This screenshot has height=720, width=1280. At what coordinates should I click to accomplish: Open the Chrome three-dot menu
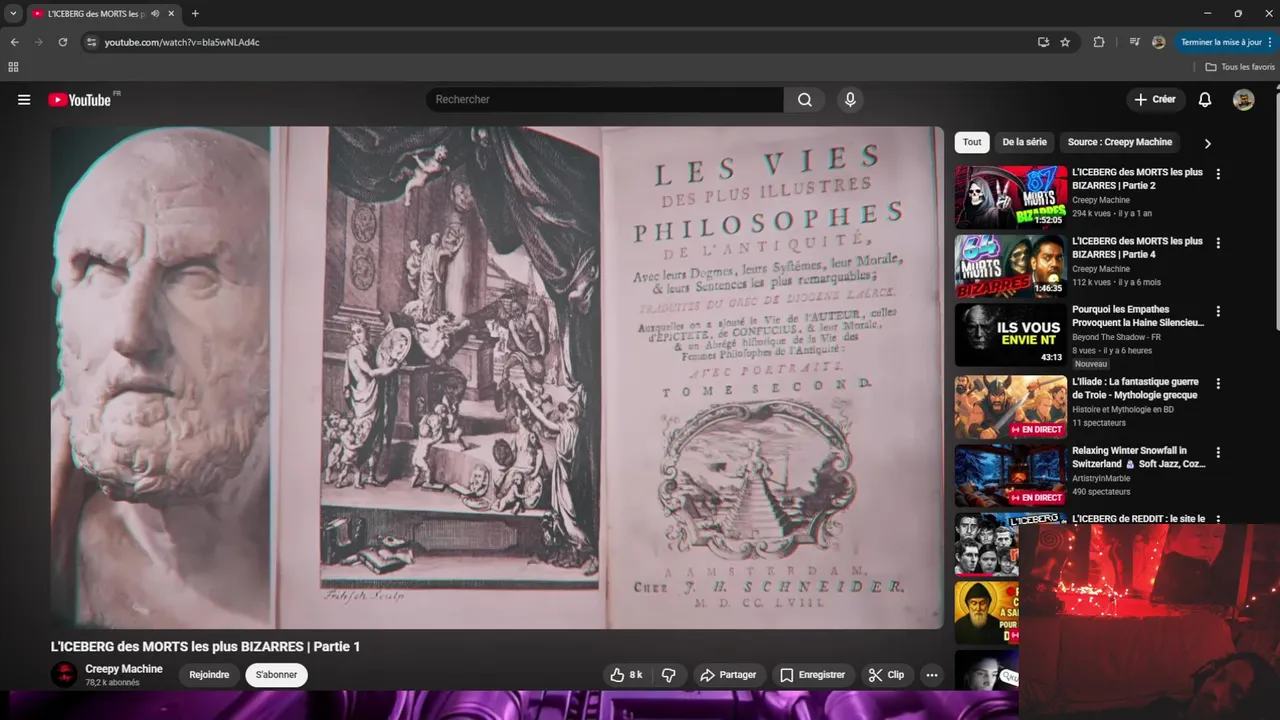(x=1271, y=42)
